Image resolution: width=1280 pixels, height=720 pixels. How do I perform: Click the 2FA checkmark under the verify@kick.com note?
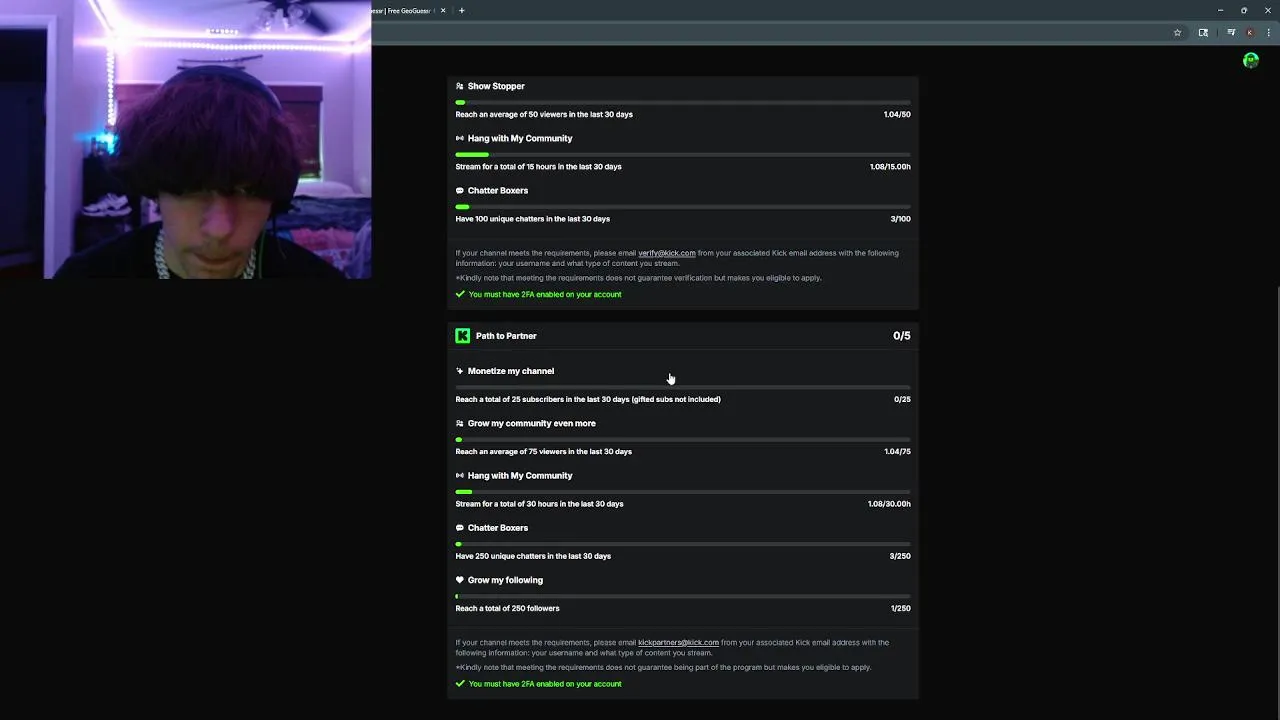(x=460, y=294)
